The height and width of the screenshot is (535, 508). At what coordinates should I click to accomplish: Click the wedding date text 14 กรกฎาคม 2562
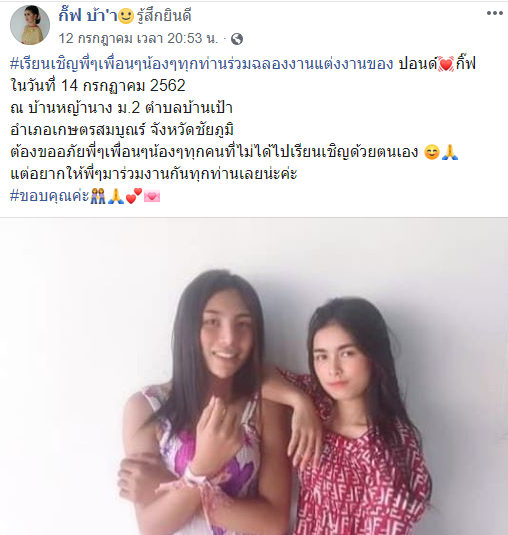coord(123,85)
